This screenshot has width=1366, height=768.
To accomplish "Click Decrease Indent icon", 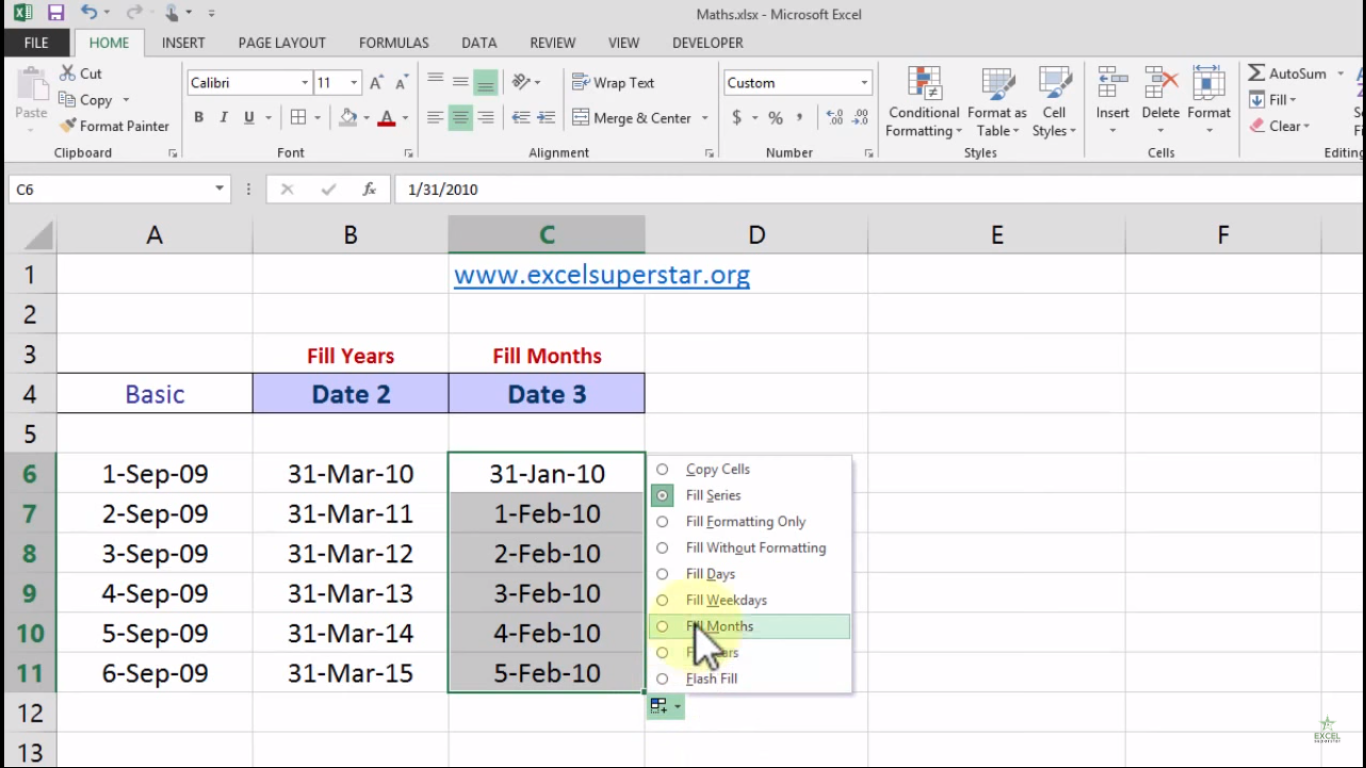I will (521, 118).
